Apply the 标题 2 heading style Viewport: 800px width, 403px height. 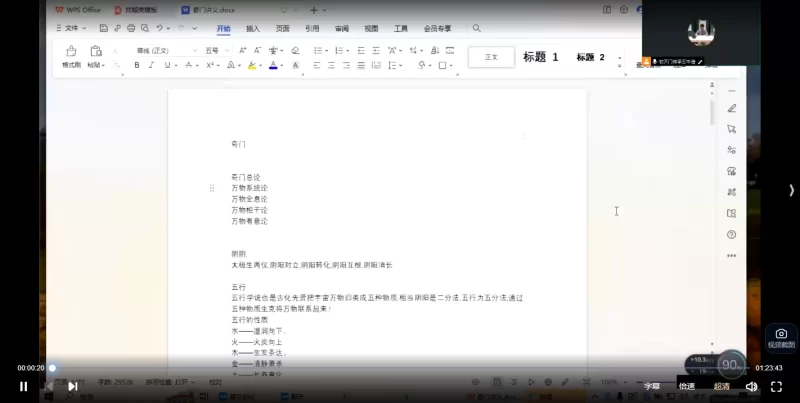(590, 57)
